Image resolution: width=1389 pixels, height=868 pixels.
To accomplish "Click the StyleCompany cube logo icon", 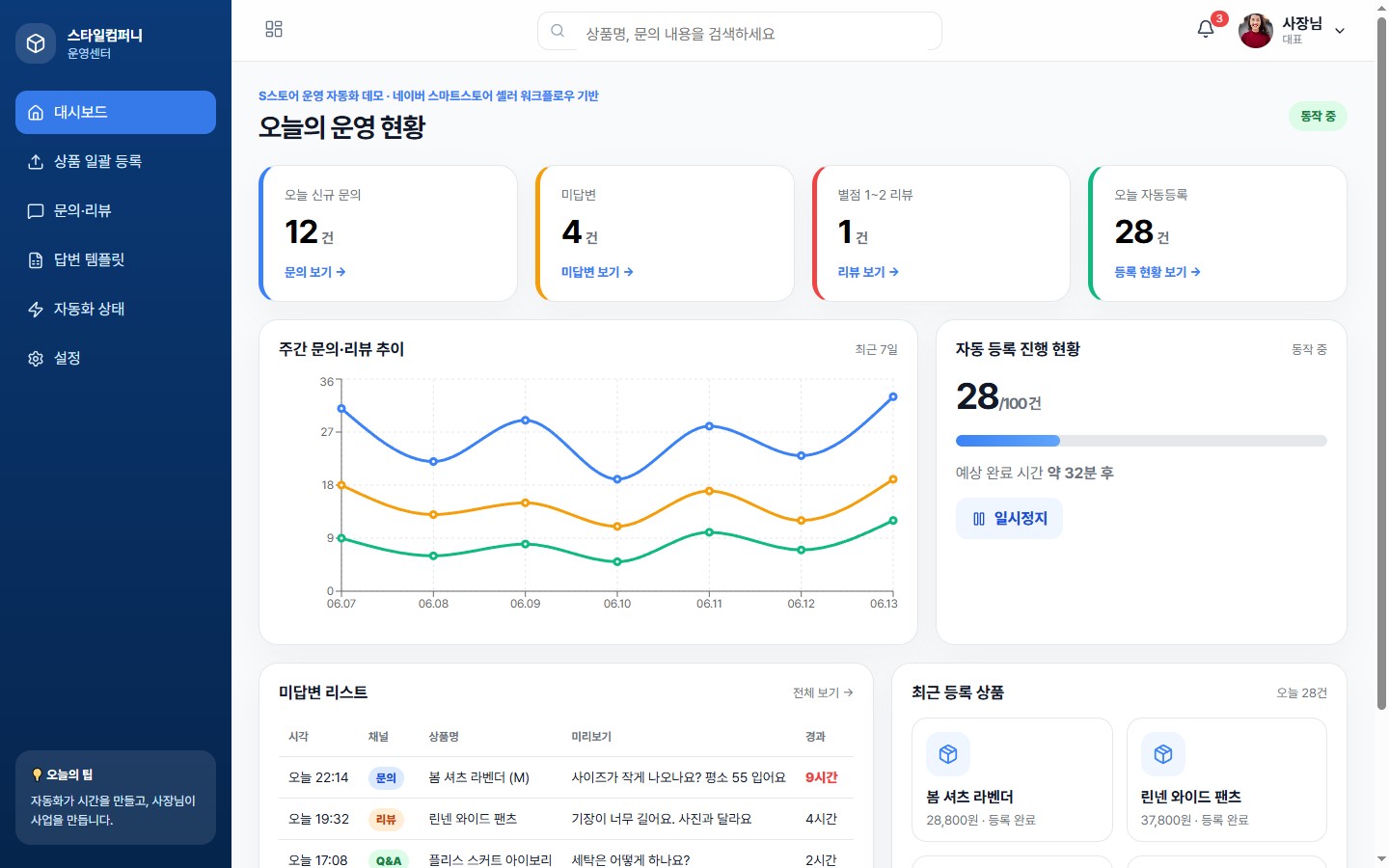I will tap(36, 43).
